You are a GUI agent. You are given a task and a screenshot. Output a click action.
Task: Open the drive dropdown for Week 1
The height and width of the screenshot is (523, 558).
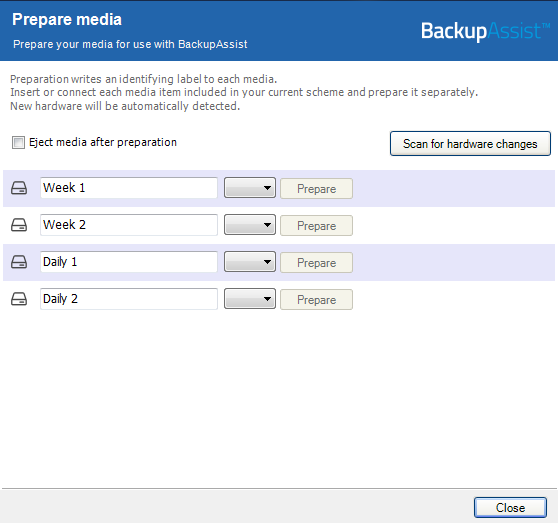click(x=250, y=188)
